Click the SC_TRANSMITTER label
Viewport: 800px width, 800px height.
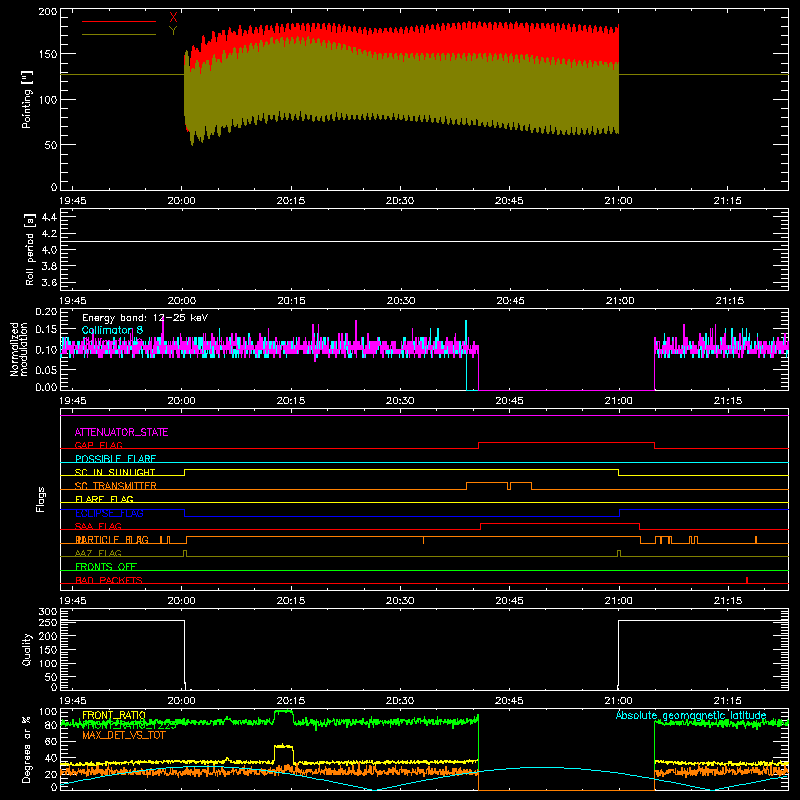click(x=116, y=486)
